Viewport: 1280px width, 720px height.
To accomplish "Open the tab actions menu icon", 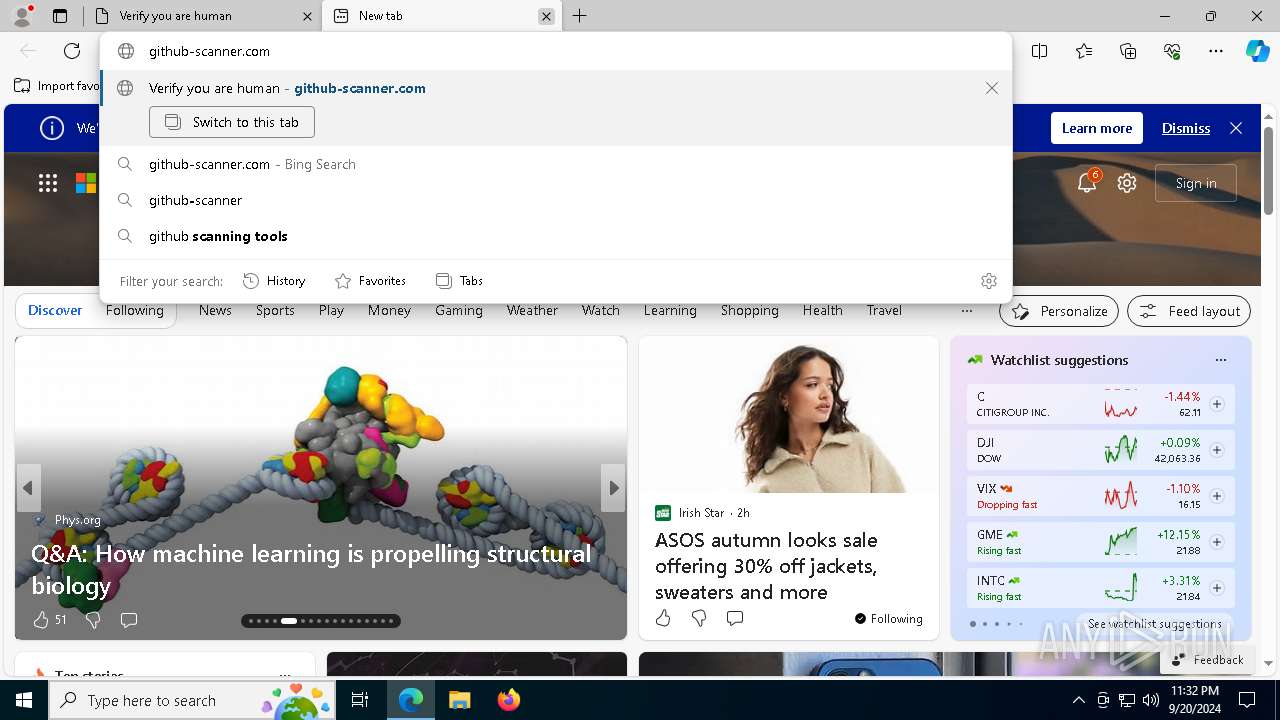I will [60, 16].
